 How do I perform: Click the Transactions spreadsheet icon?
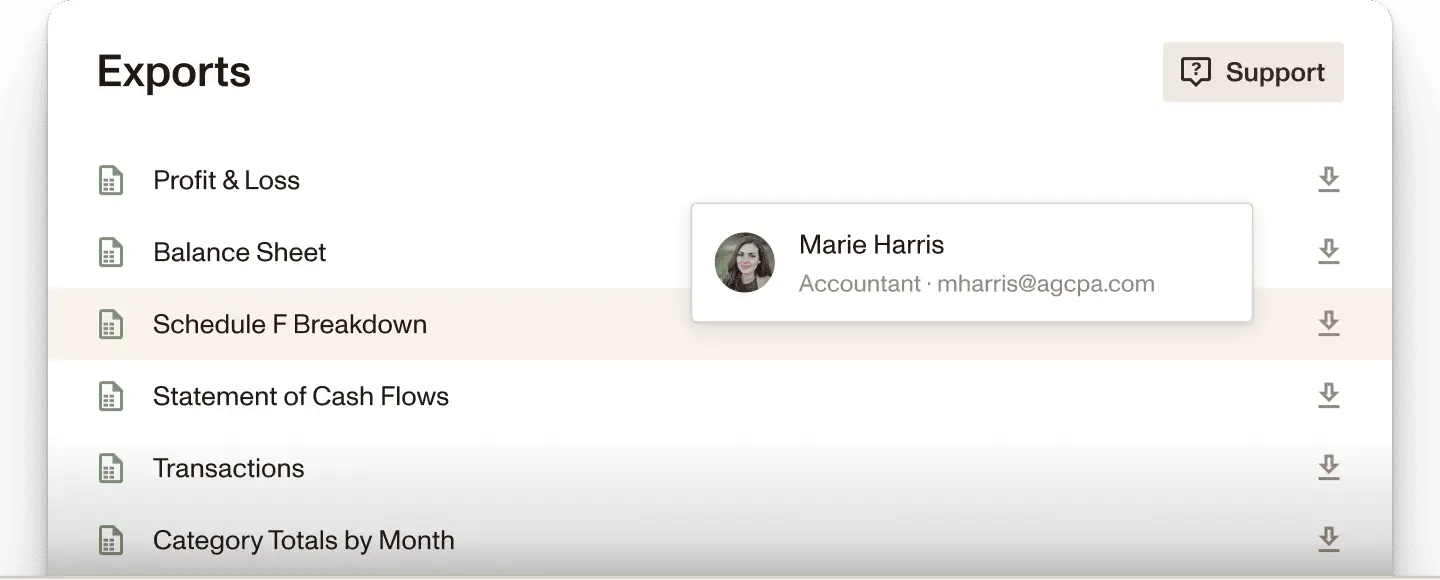[x=111, y=469]
